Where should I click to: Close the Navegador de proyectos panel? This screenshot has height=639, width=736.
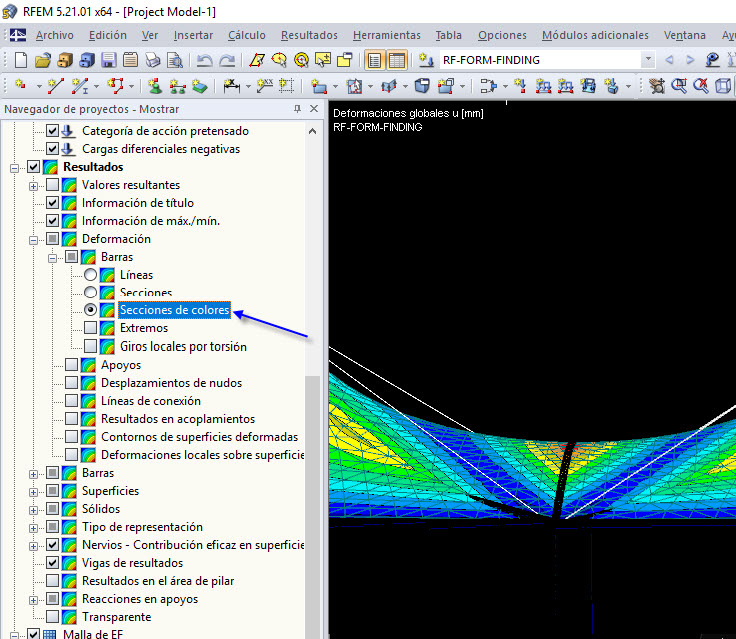pos(313,108)
